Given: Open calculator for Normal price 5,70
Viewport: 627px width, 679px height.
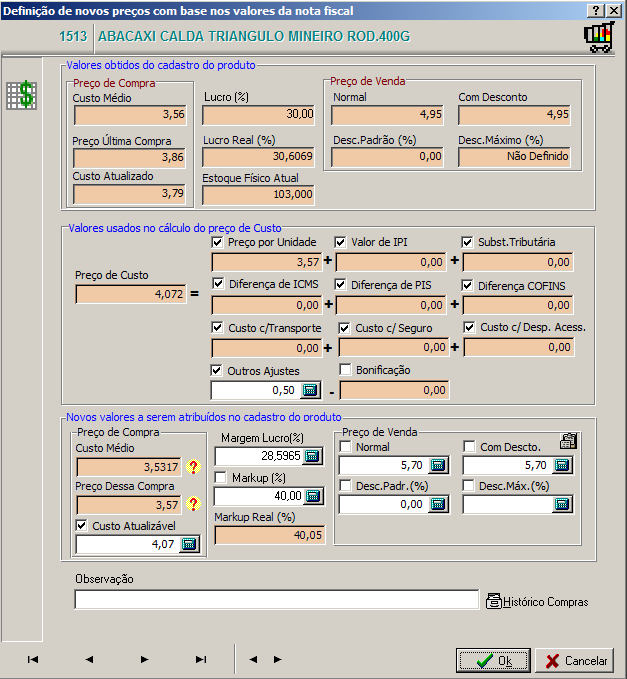Looking at the screenshot, I should tap(438, 465).
